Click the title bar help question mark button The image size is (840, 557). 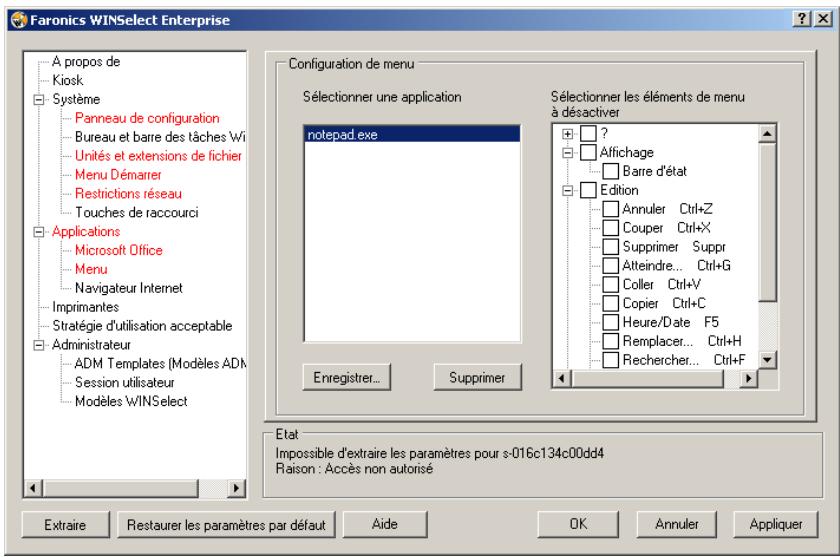click(x=801, y=19)
